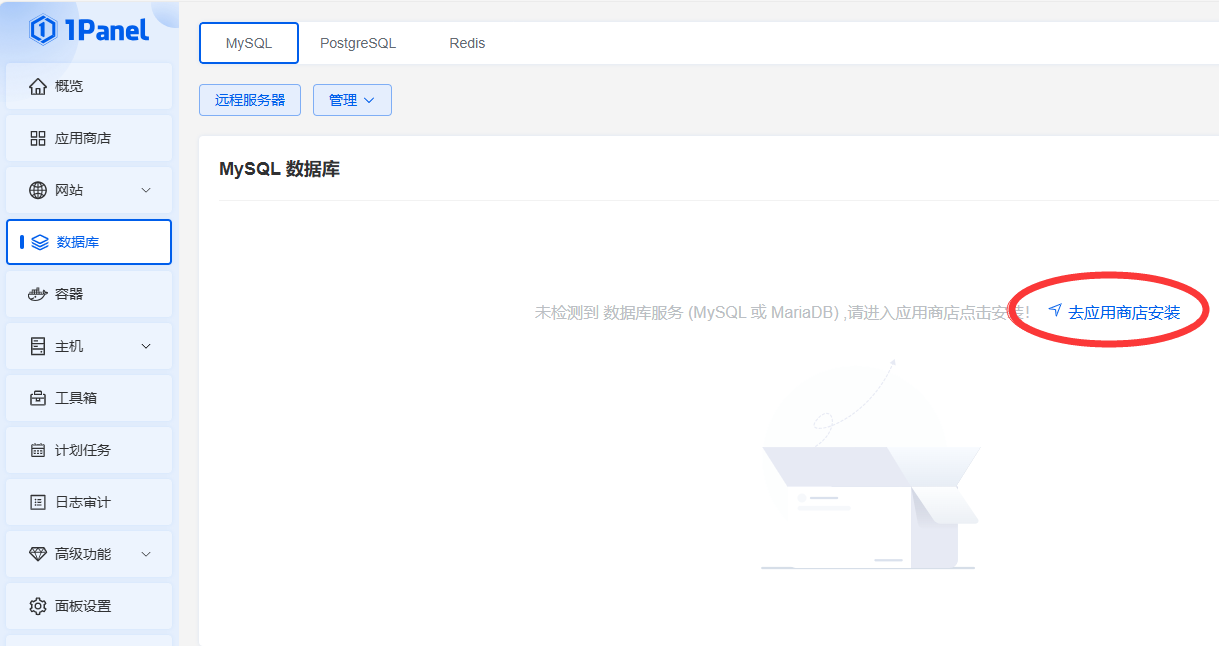The width and height of the screenshot is (1219, 646).
Task: Click the Docker whale icon beside 容器
Action: 38,294
